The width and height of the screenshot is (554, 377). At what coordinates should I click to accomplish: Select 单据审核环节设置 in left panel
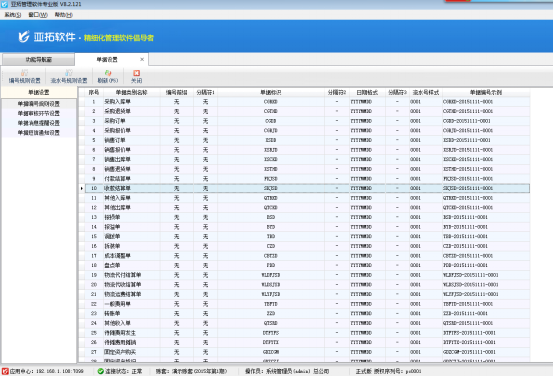pyautogui.click(x=39, y=113)
